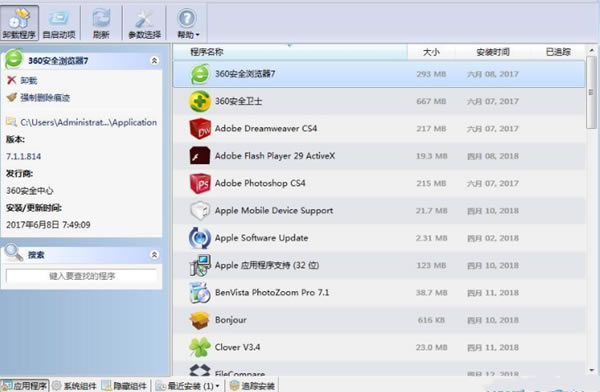This screenshot has height=392, width=600.
Task: Click publisher 360安全中心 text
Action: [30, 191]
